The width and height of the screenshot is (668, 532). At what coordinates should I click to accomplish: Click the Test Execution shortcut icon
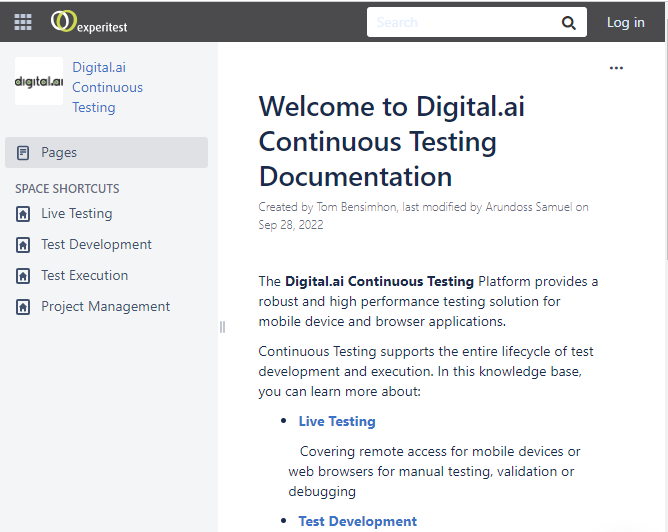(x=23, y=276)
